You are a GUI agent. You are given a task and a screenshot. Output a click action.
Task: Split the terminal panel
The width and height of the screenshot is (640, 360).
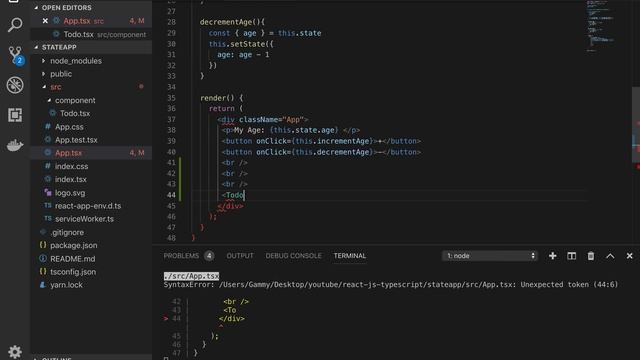tap(571, 256)
